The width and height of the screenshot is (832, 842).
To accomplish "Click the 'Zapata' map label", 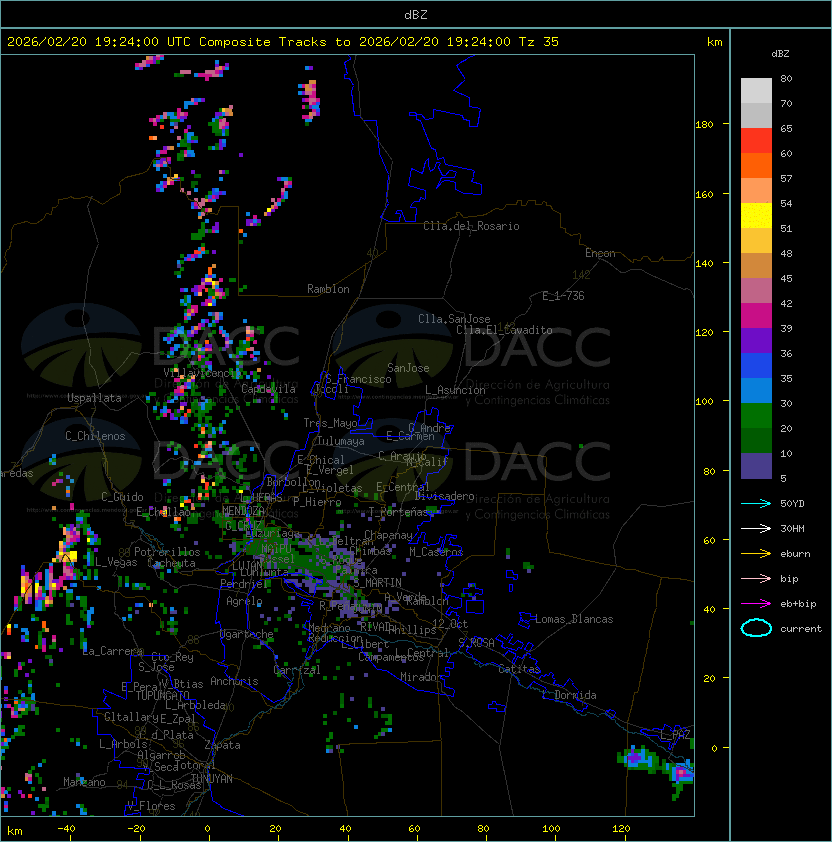I will (222, 745).
